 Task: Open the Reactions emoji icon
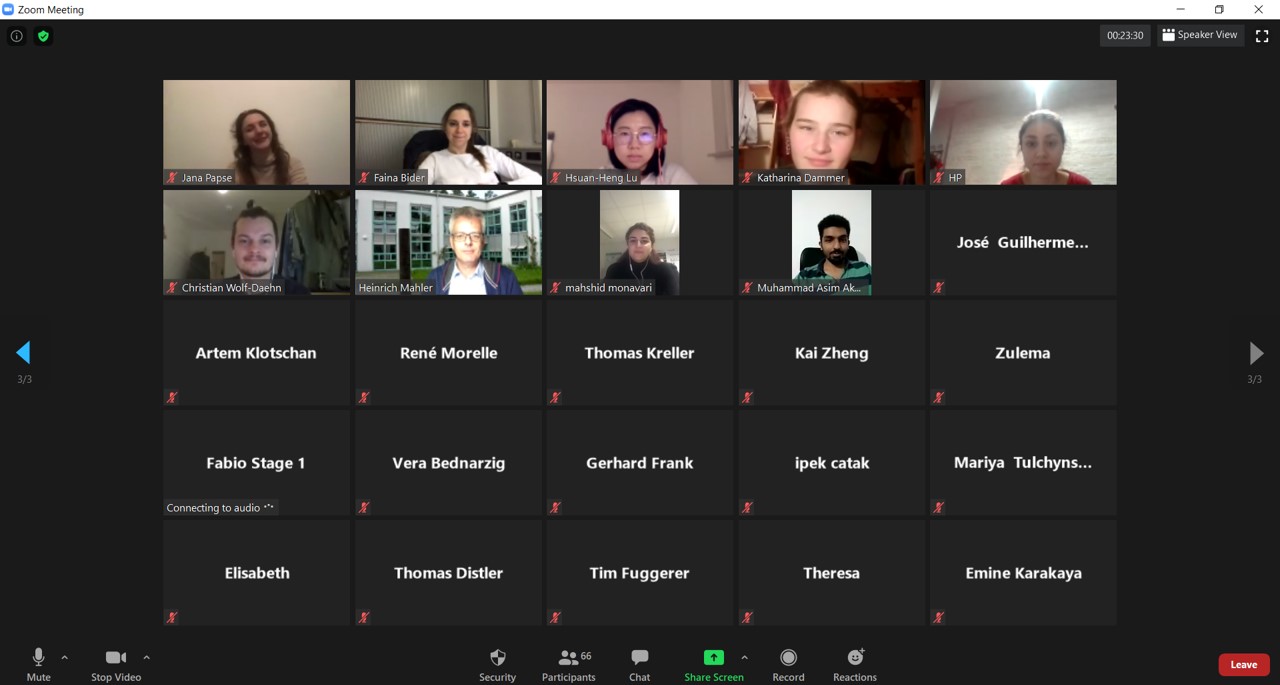855,658
